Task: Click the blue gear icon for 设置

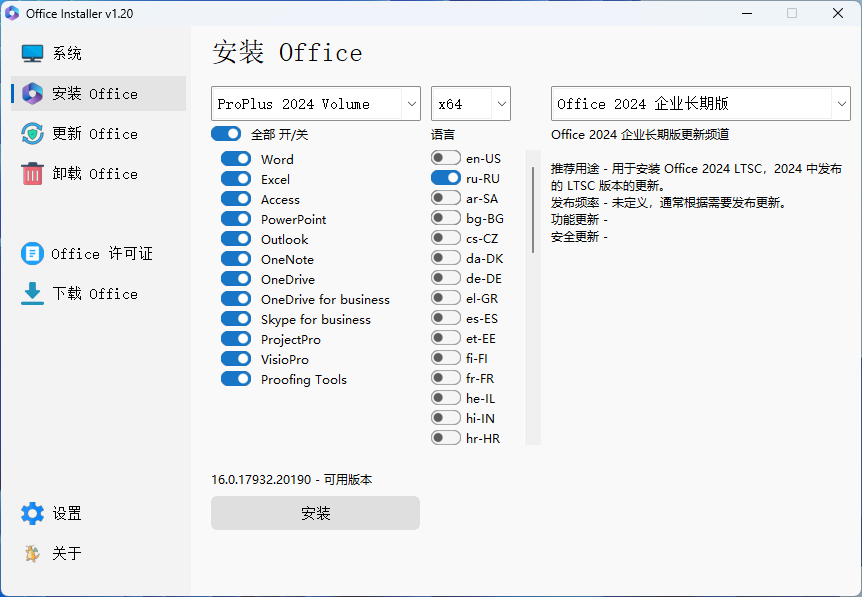Action: click(32, 513)
